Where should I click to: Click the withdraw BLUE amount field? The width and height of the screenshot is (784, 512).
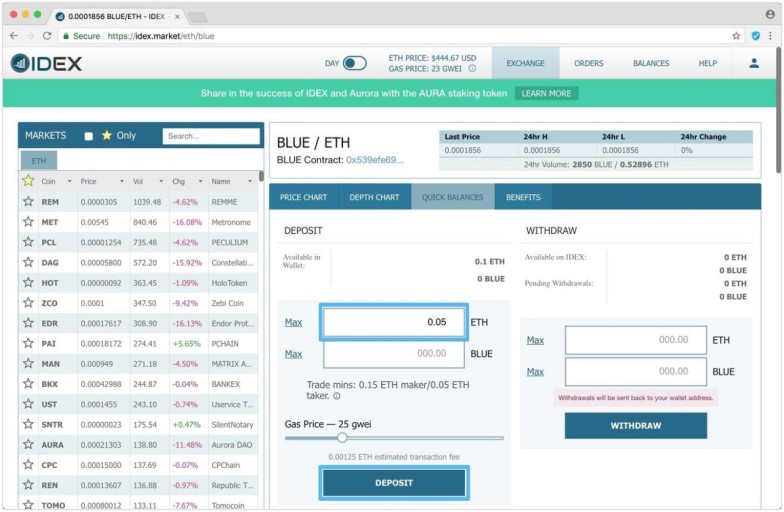636,372
